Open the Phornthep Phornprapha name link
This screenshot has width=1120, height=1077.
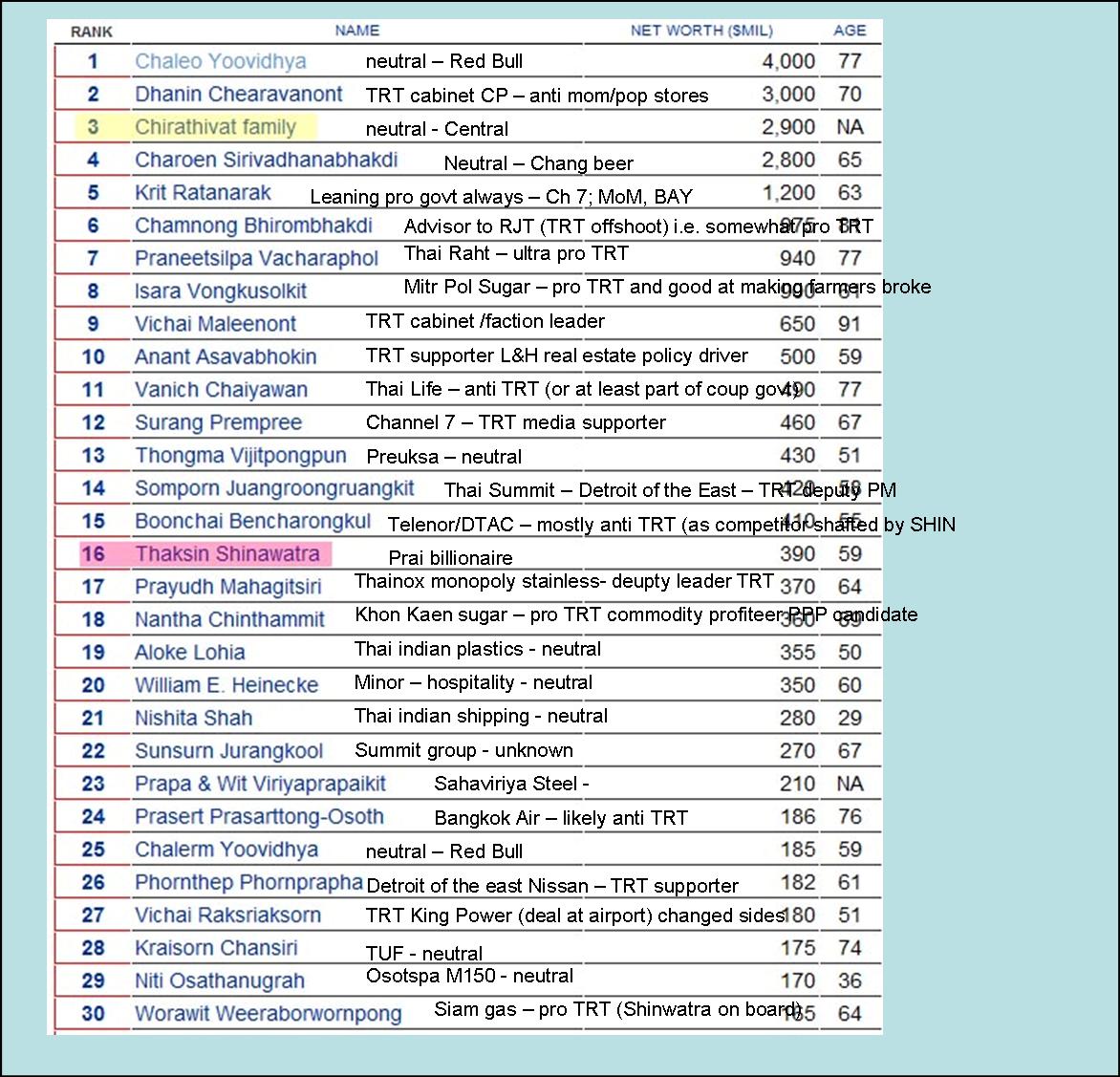248,883
